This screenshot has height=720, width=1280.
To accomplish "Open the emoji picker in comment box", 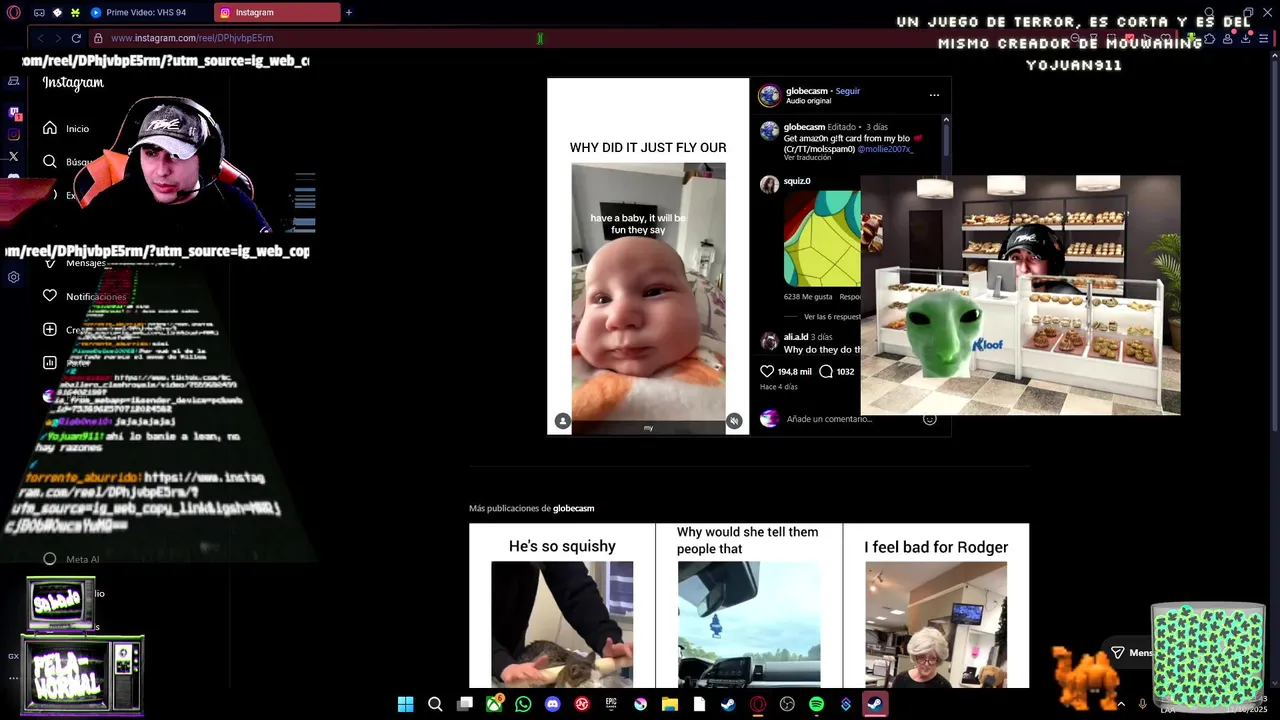I will (930, 419).
